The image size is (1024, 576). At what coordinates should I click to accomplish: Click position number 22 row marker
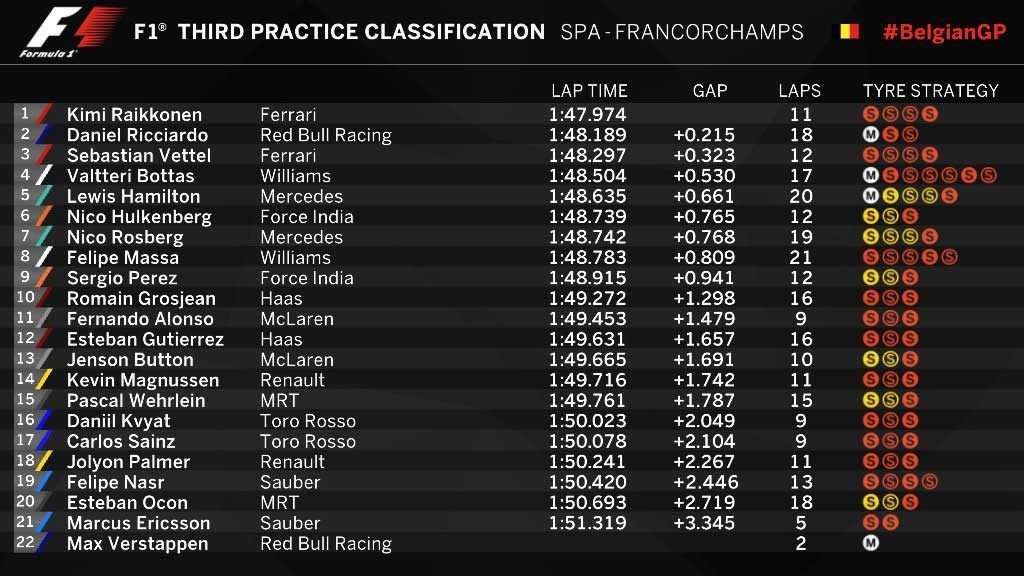click(25, 543)
